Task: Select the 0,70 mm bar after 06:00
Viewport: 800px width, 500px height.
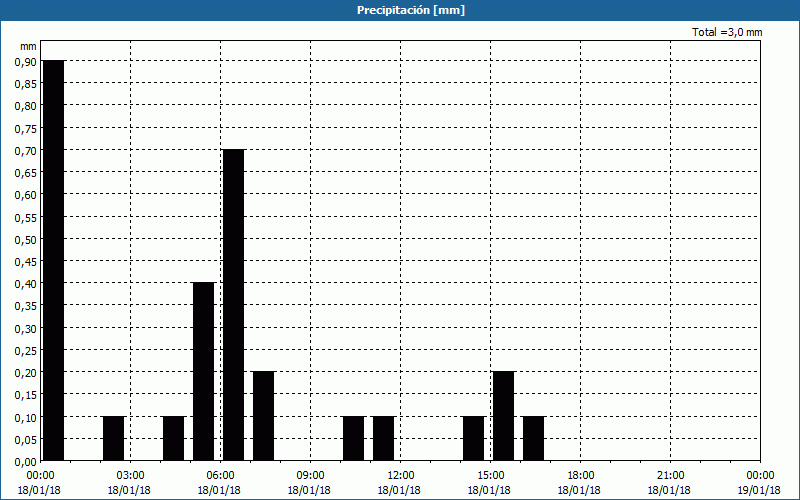Action: tap(234, 305)
